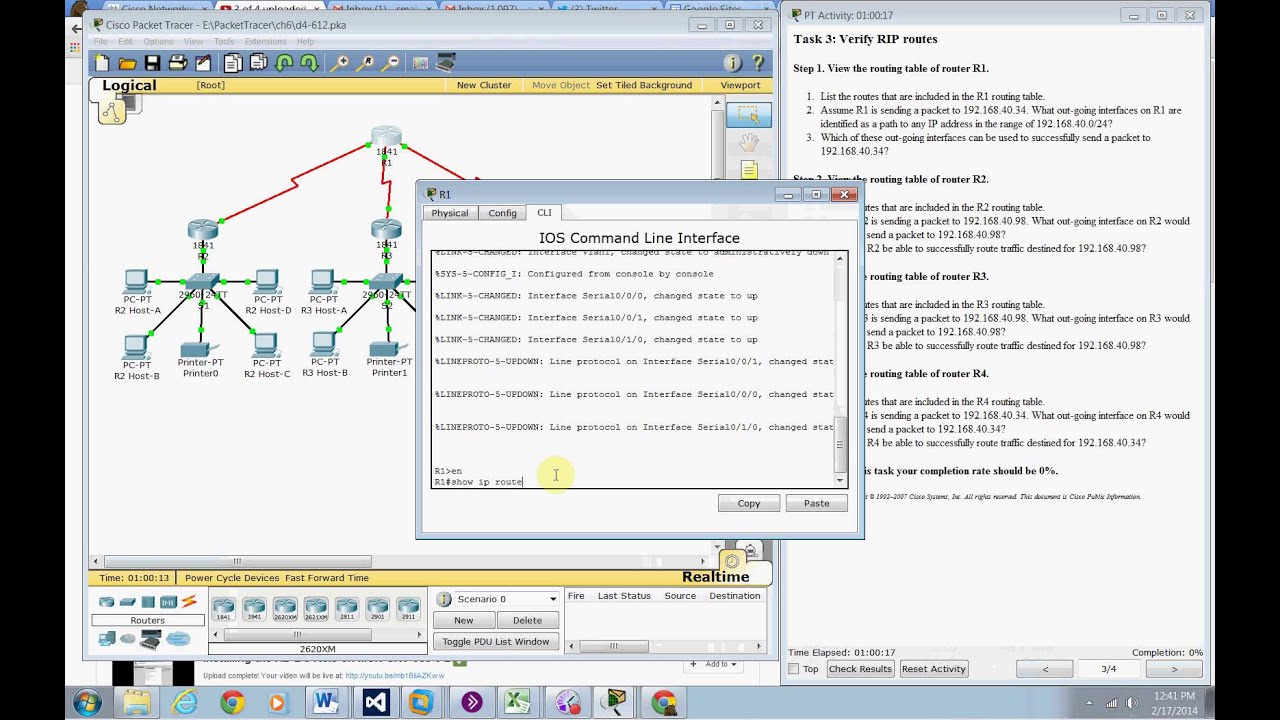Switch to the Physical tab in R1
This screenshot has height=720, width=1280.
click(x=450, y=213)
